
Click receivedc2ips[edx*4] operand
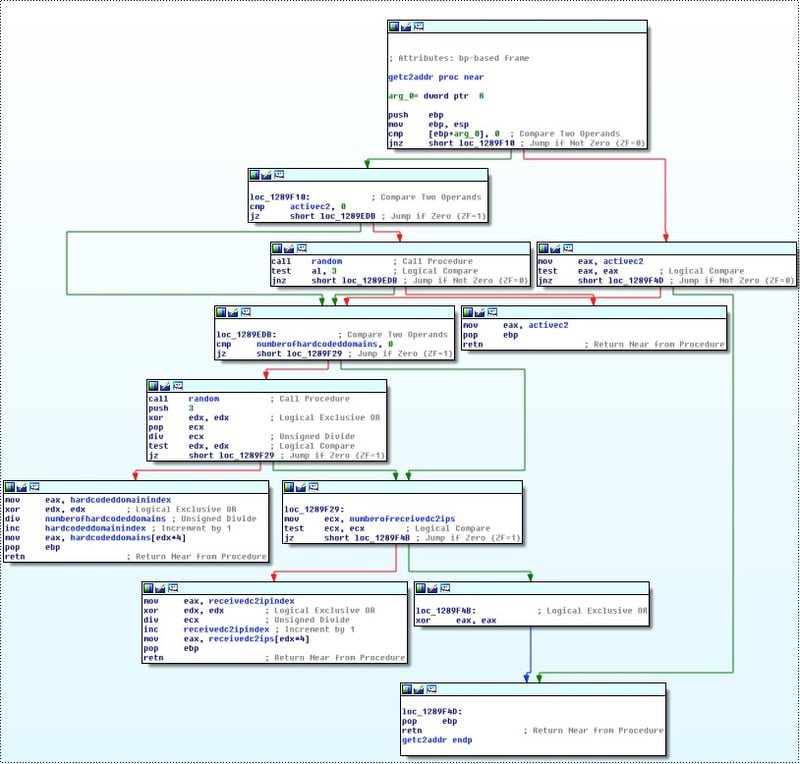click(237, 638)
